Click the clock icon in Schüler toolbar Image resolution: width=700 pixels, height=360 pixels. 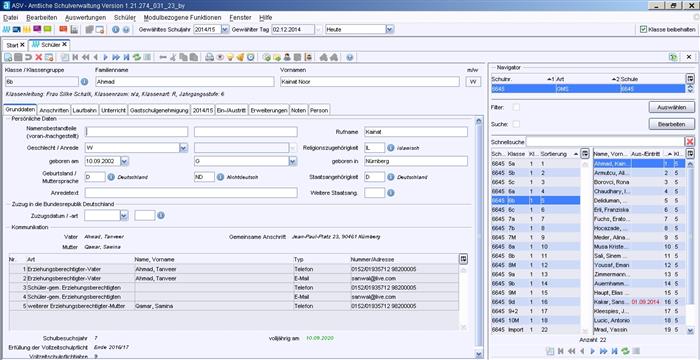coord(251,57)
